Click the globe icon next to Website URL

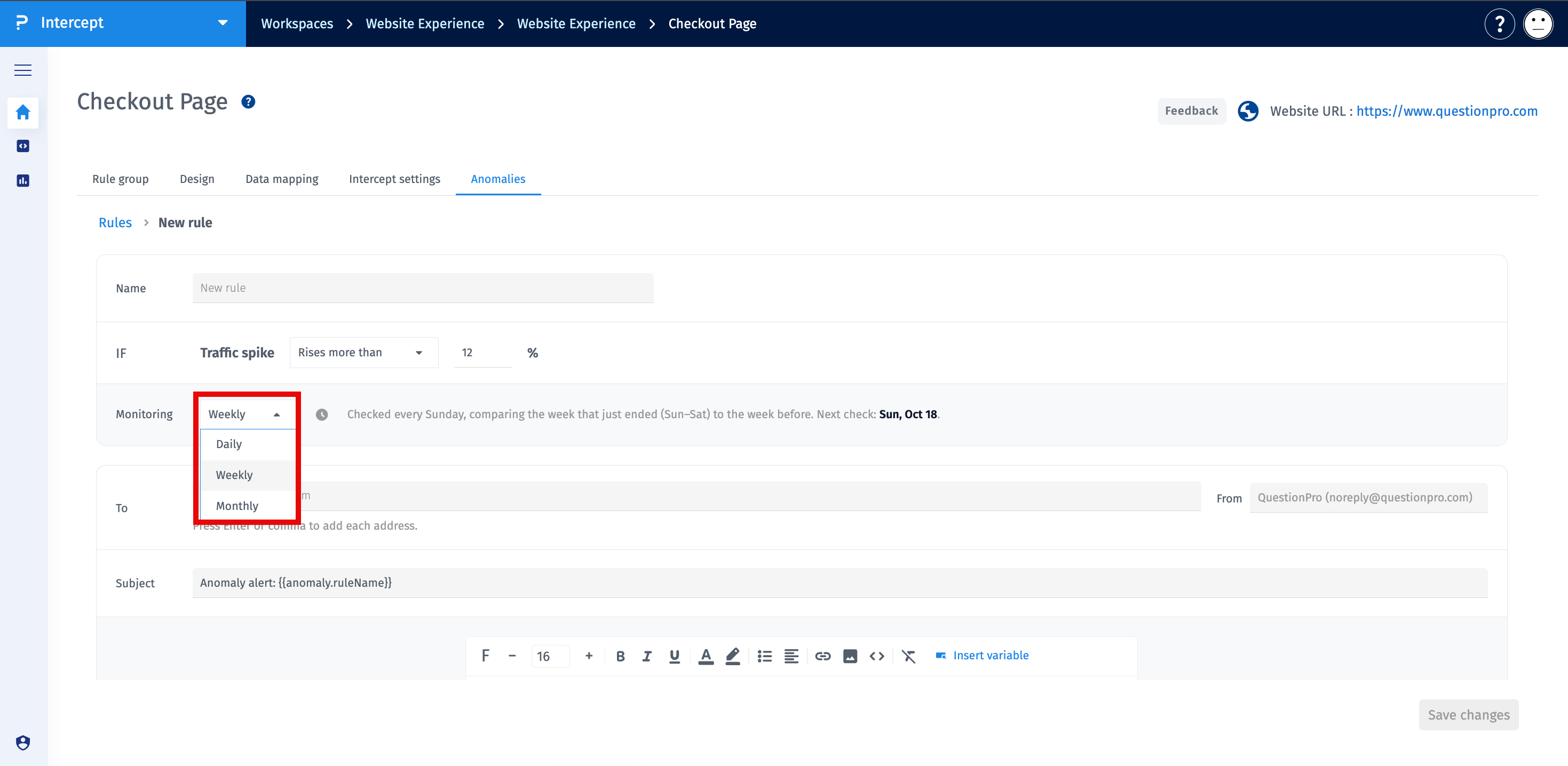tap(1248, 111)
